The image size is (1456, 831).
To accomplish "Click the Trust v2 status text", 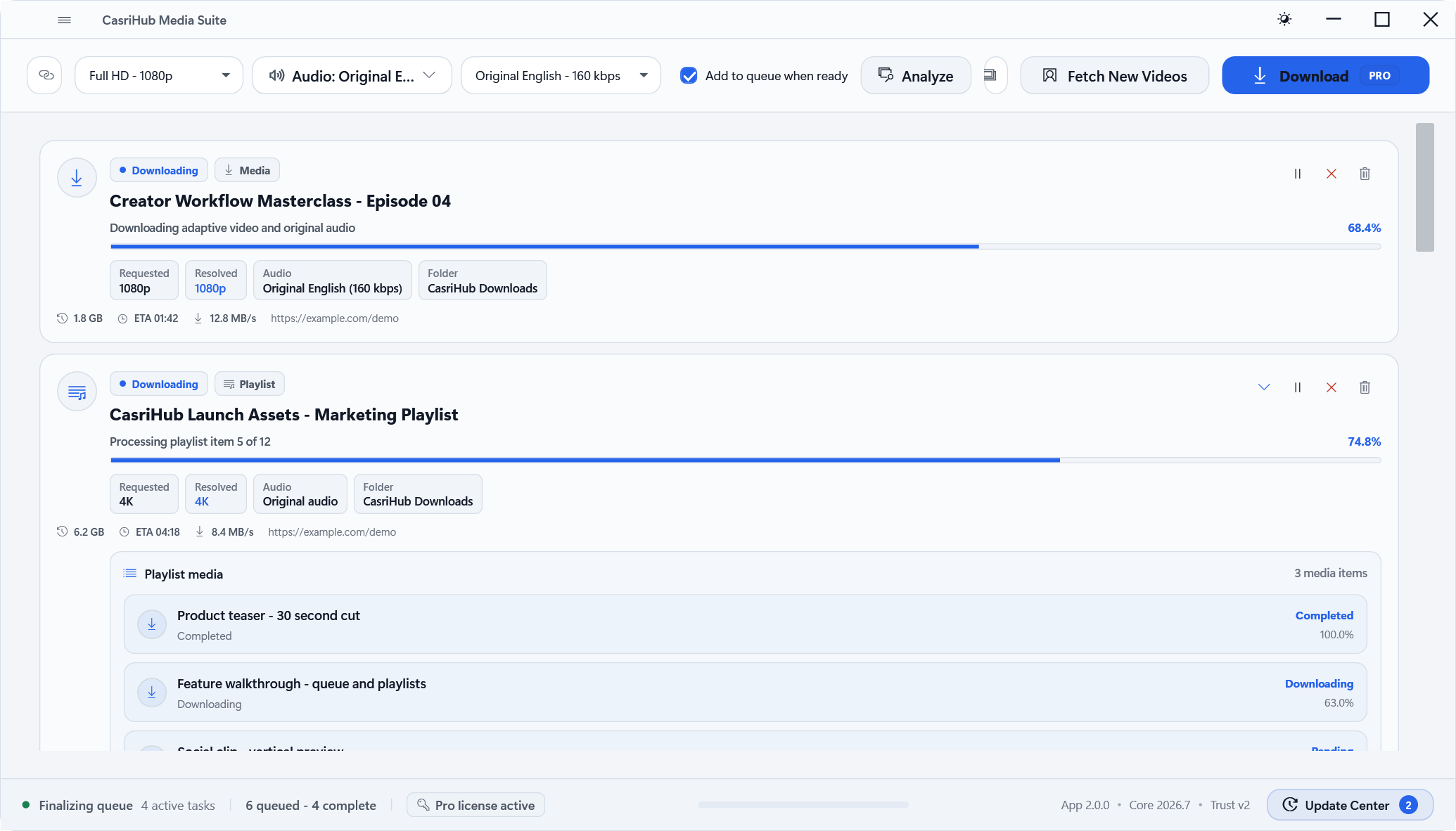I will point(1230,805).
